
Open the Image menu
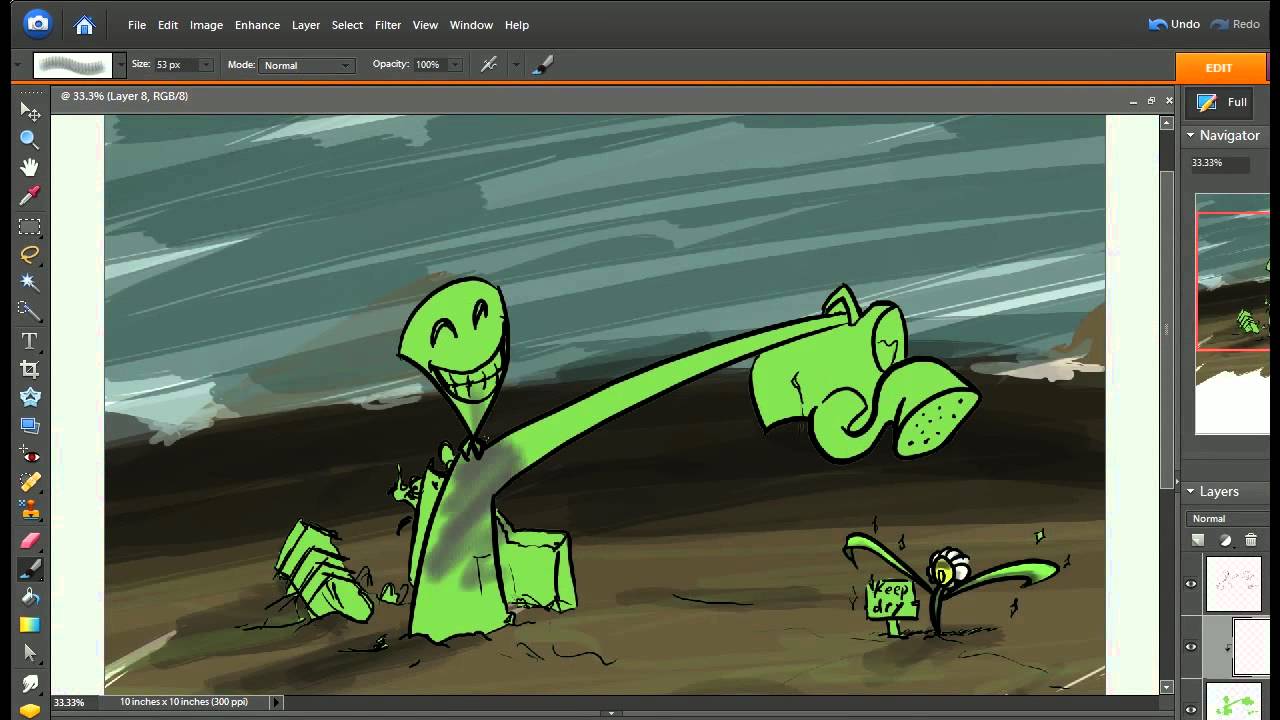(x=206, y=25)
